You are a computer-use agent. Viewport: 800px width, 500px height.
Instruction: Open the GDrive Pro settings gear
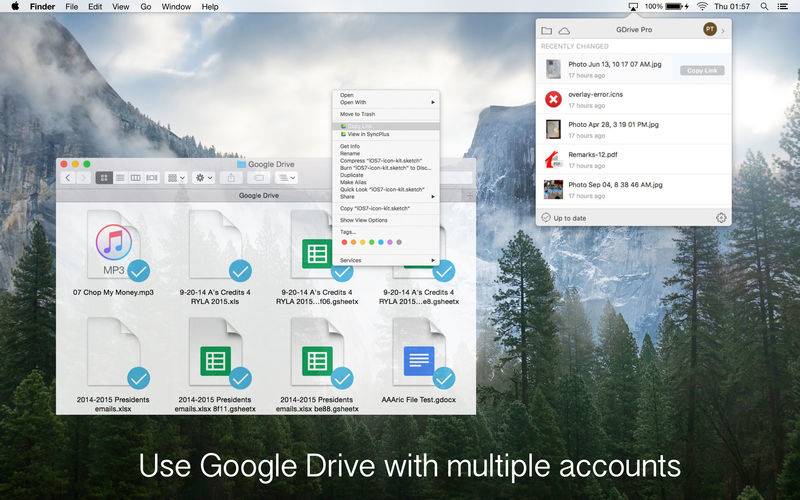pos(721,218)
